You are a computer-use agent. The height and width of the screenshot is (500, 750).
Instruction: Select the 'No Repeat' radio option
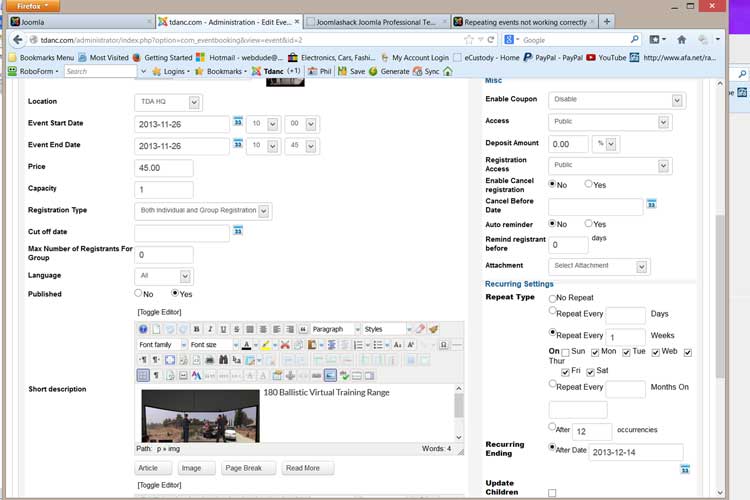(553, 298)
